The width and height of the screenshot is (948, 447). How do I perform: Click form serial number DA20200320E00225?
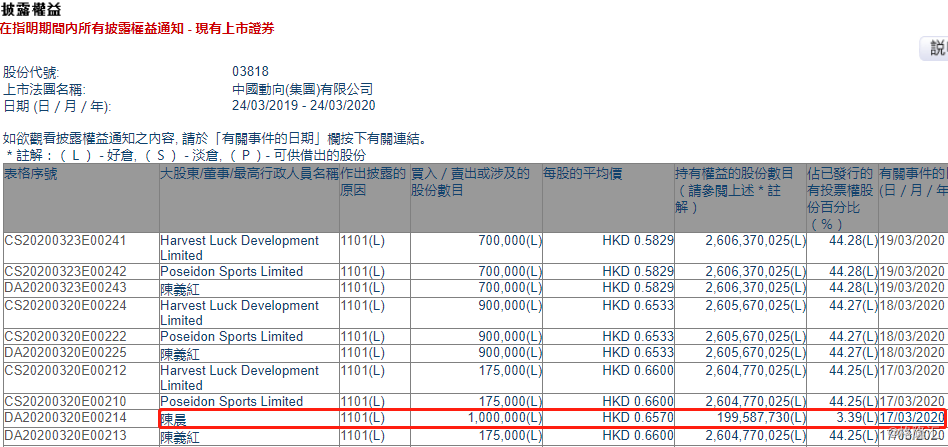pyautogui.click(x=65, y=351)
